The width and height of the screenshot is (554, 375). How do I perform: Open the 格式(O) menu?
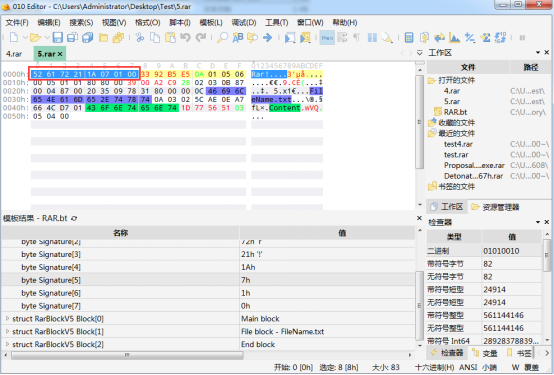coord(147,23)
